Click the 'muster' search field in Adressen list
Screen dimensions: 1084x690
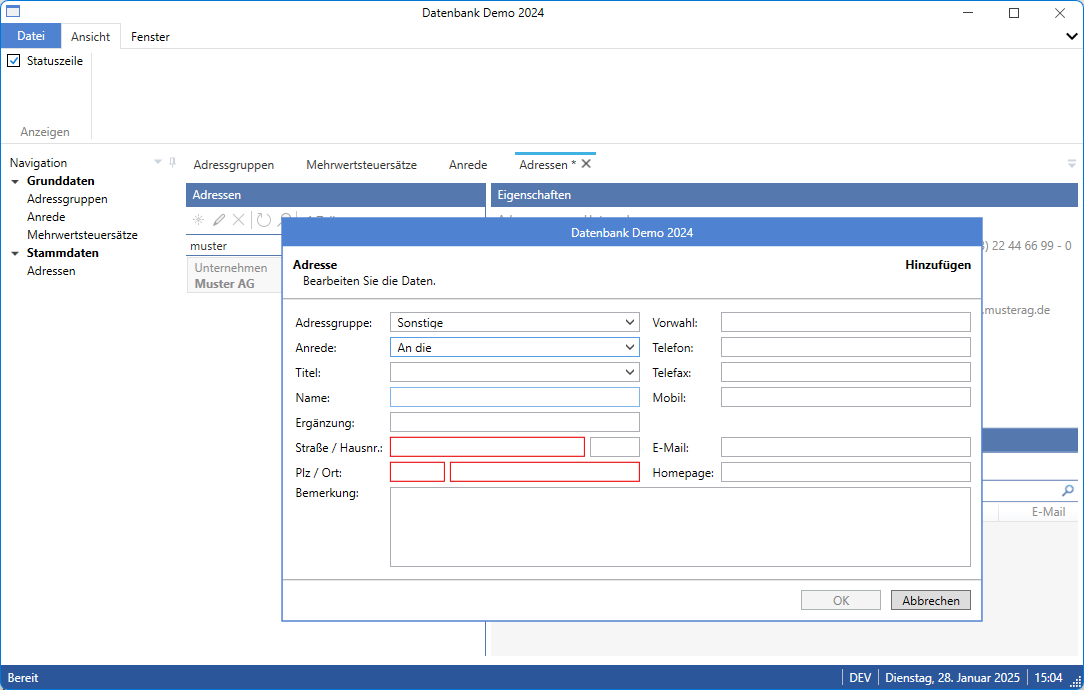coord(234,245)
